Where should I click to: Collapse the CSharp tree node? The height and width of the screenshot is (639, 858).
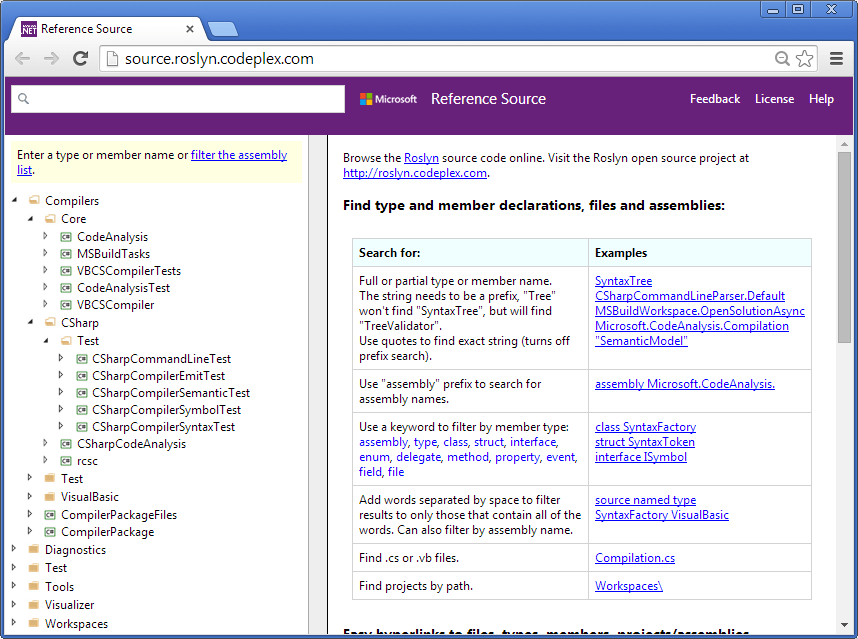pos(32,323)
